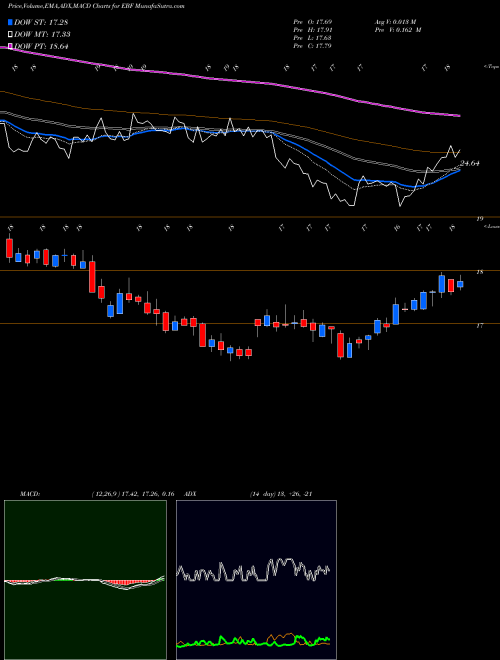Screen dimensions: 500x660
Task: Click the 18 price axis label
Action: (x=479, y=272)
